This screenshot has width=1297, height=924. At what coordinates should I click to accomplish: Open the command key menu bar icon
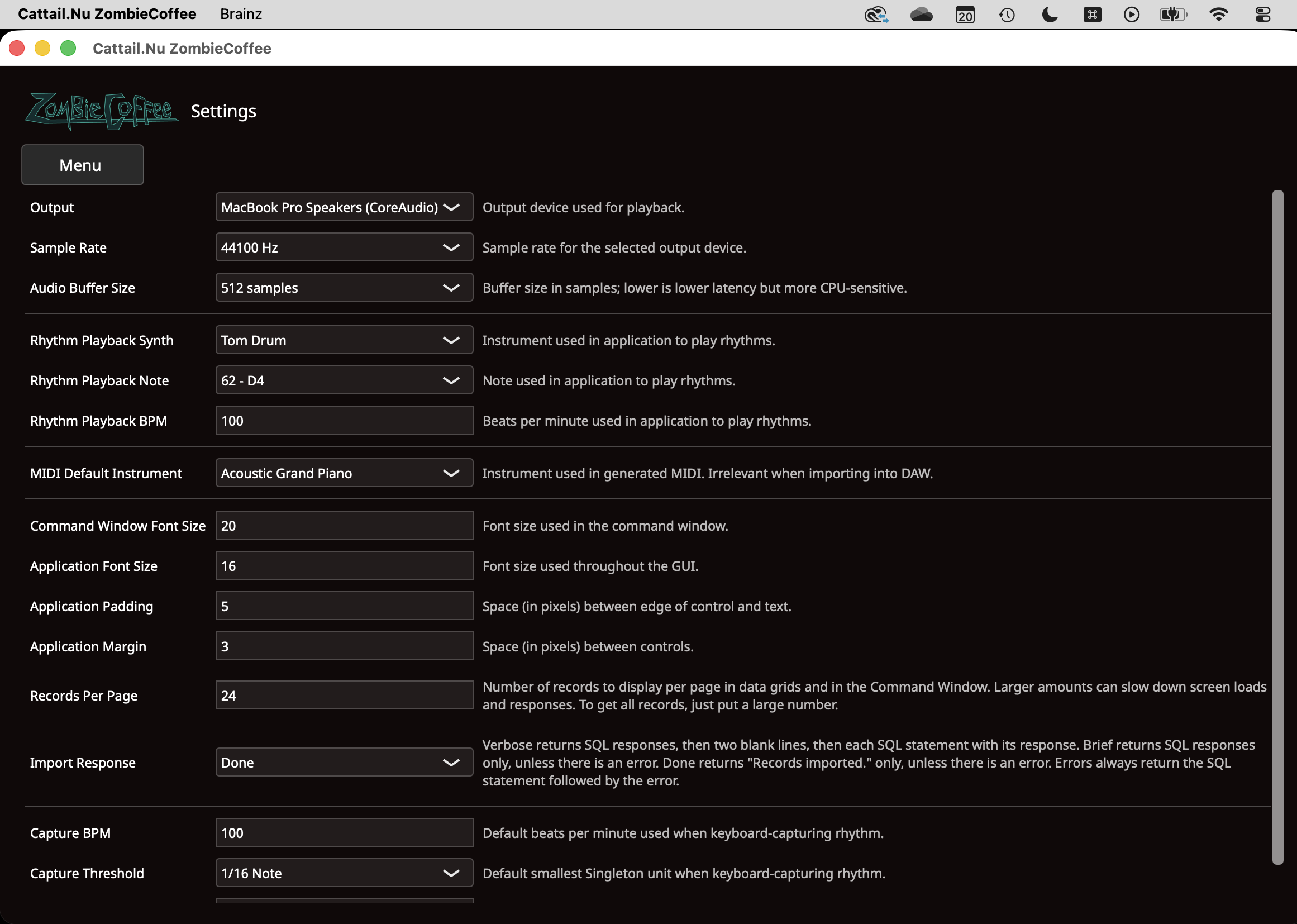click(x=1092, y=14)
